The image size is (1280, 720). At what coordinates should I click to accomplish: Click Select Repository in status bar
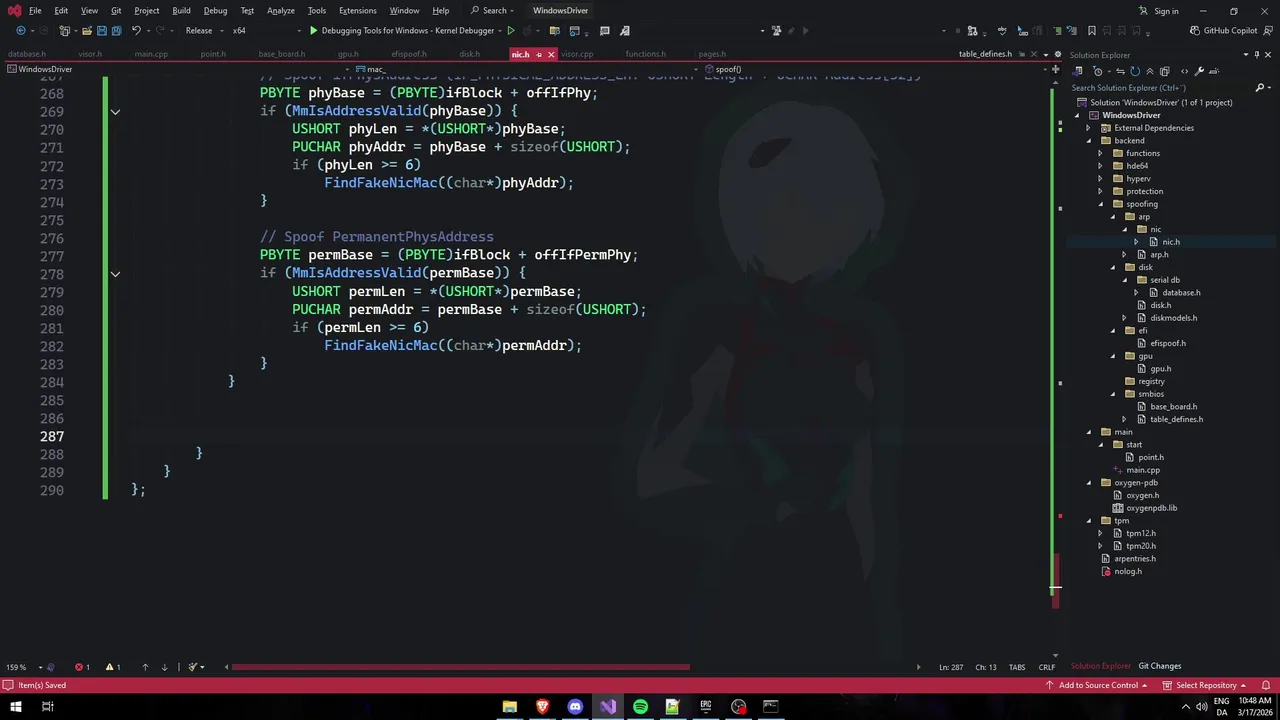[x=1205, y=685]
